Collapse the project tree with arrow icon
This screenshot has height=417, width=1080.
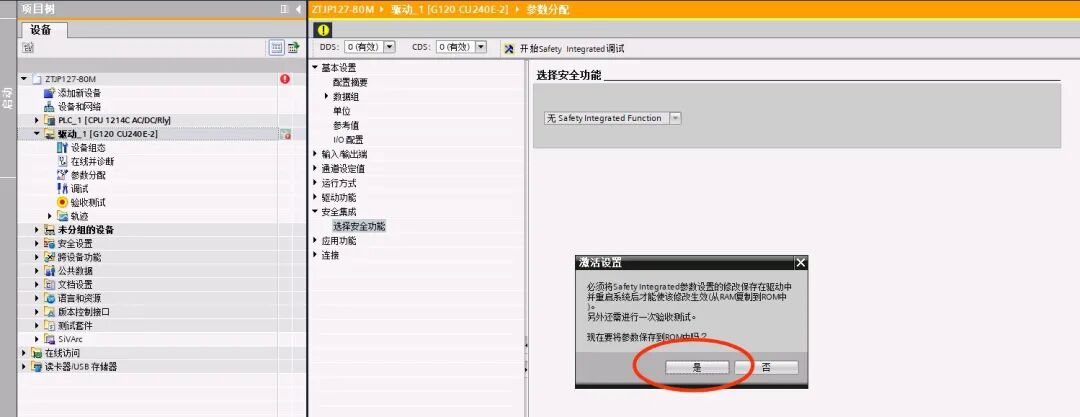[298, 9]
